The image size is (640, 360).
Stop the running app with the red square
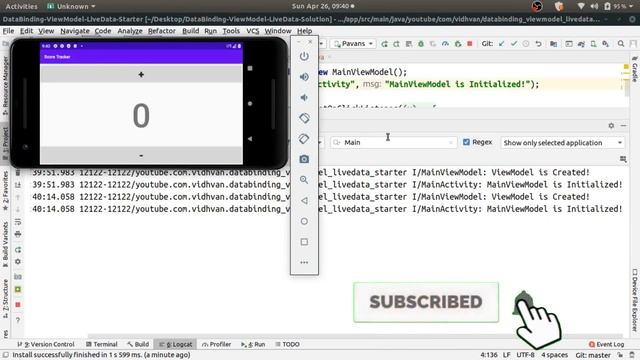(470, 44)
